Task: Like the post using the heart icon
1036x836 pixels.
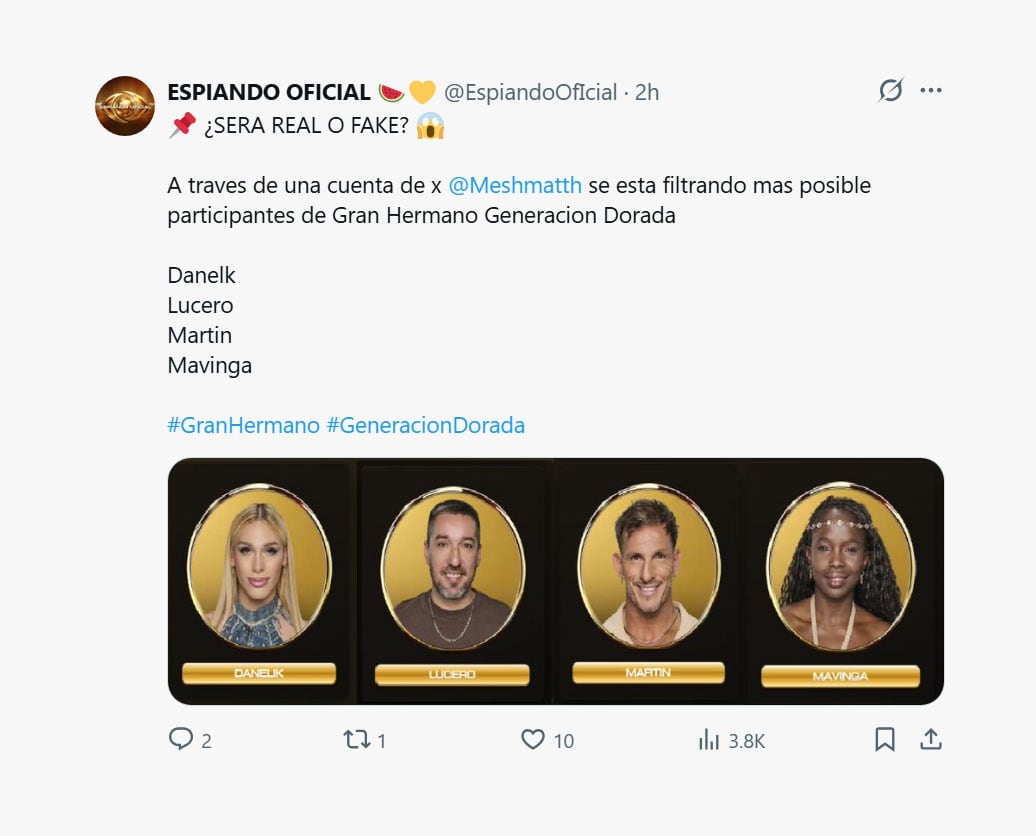Action: [x=531, y=740]
